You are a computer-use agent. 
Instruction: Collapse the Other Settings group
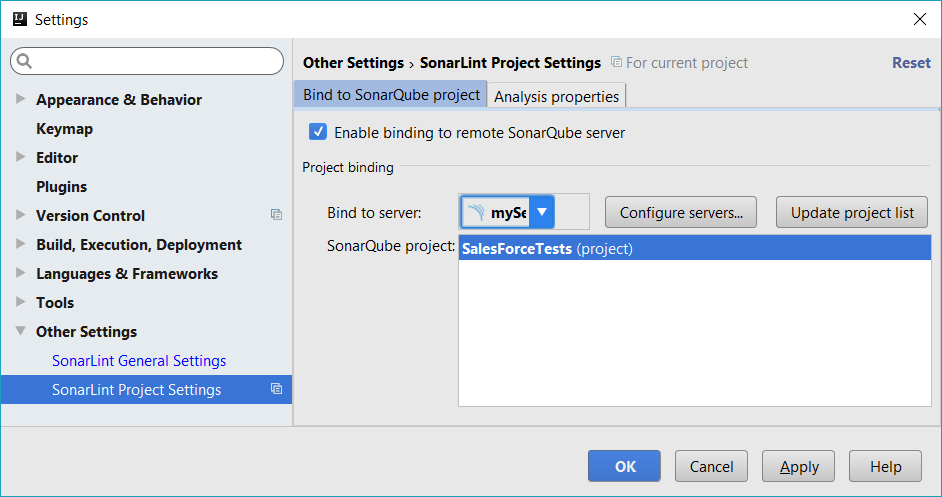[x=21, y=331]
